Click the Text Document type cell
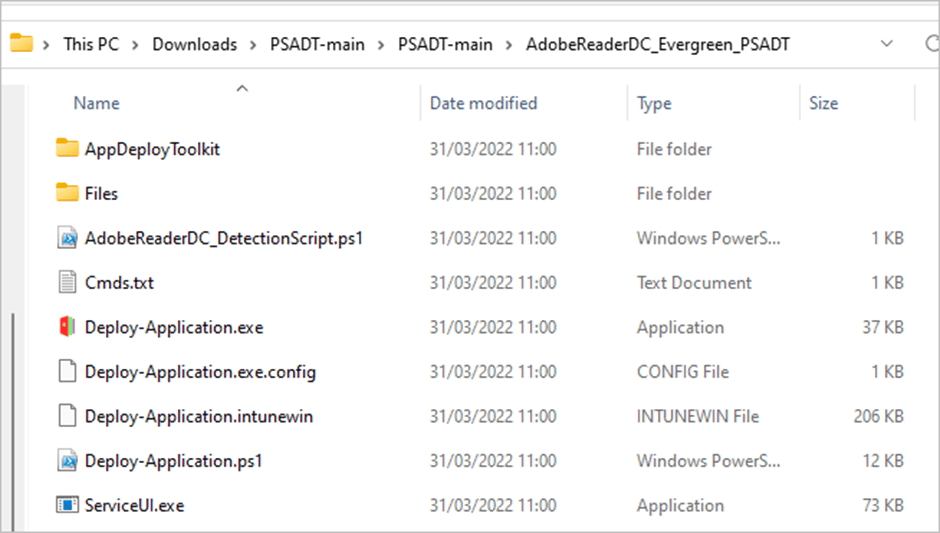The height and width of the screenshot is (533, 940). point(694,282)
